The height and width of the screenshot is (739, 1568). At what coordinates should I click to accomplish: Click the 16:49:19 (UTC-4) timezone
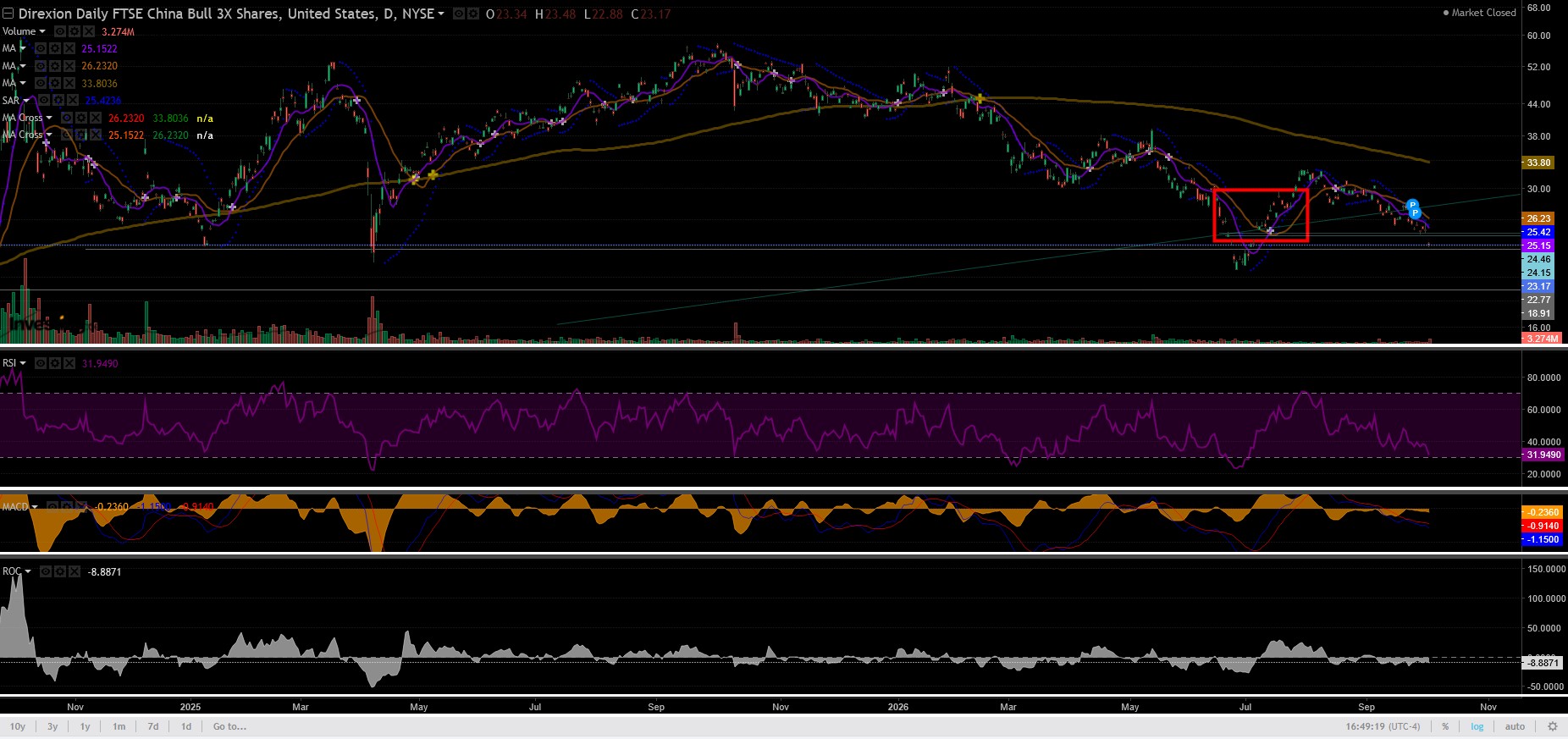1383,726
